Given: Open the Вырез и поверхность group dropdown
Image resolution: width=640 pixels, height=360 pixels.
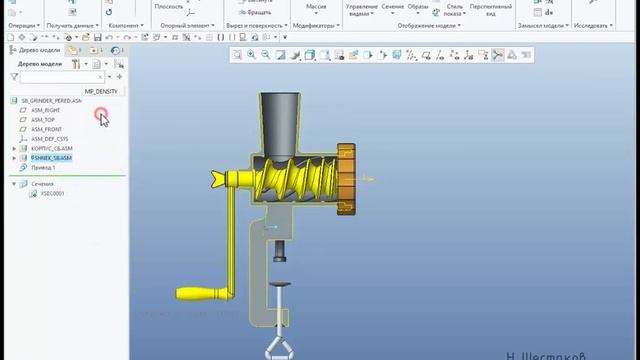Looking at the screenshot, I should (257, 26).
